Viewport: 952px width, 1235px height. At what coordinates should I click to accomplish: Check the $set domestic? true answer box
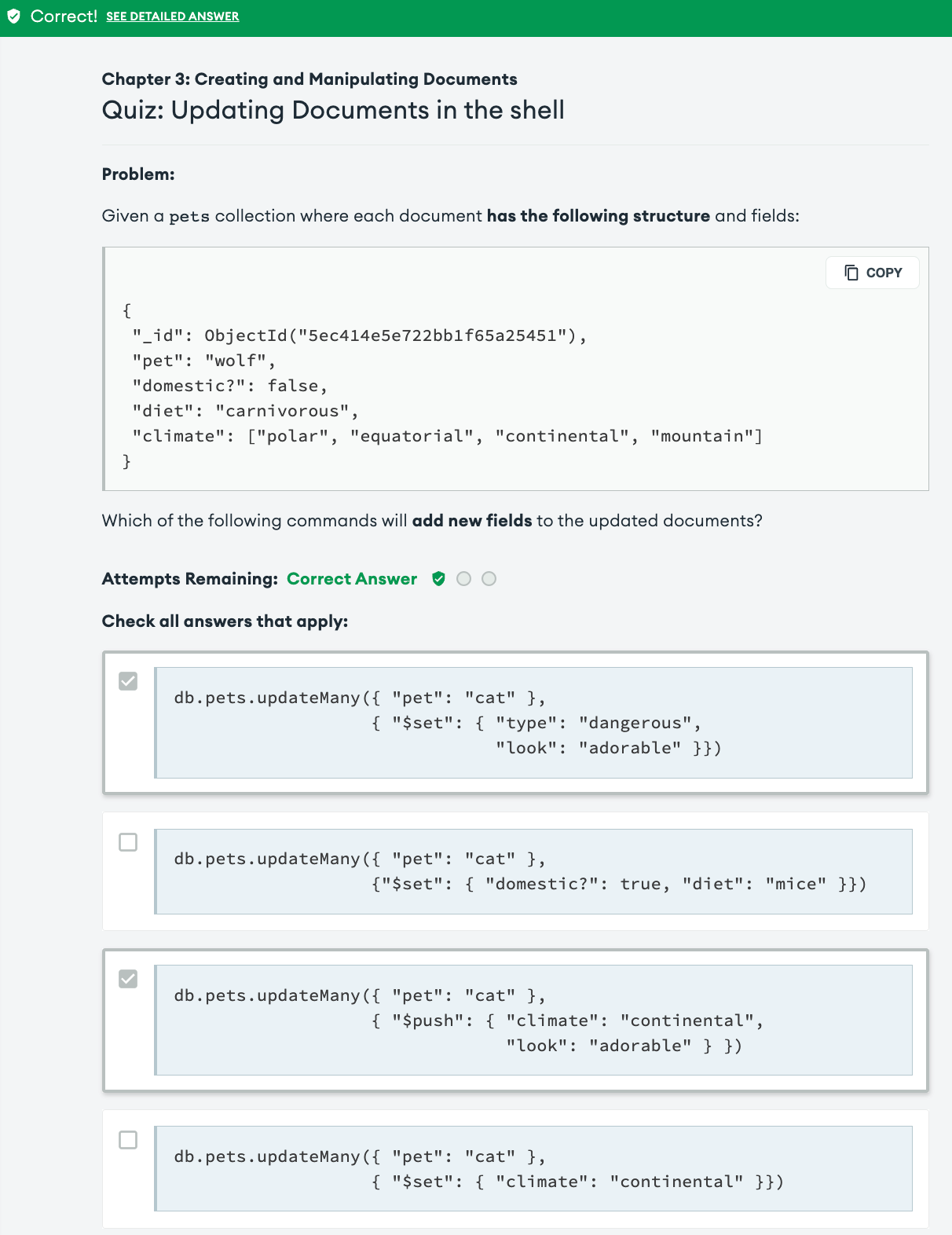pyautogui.click(x=128, y=842)
